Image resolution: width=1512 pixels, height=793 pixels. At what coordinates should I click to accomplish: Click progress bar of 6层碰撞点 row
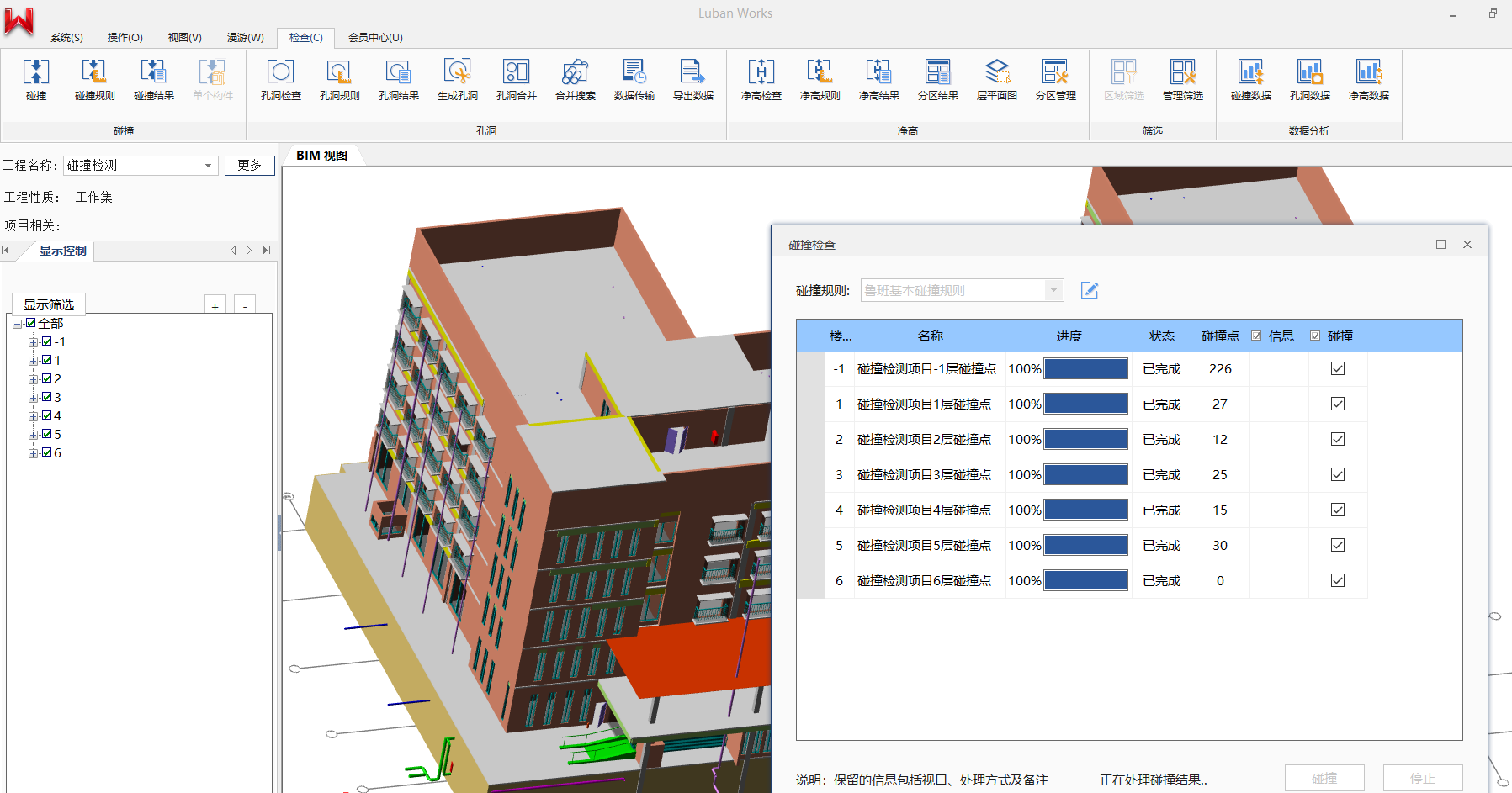point(1086,580)
